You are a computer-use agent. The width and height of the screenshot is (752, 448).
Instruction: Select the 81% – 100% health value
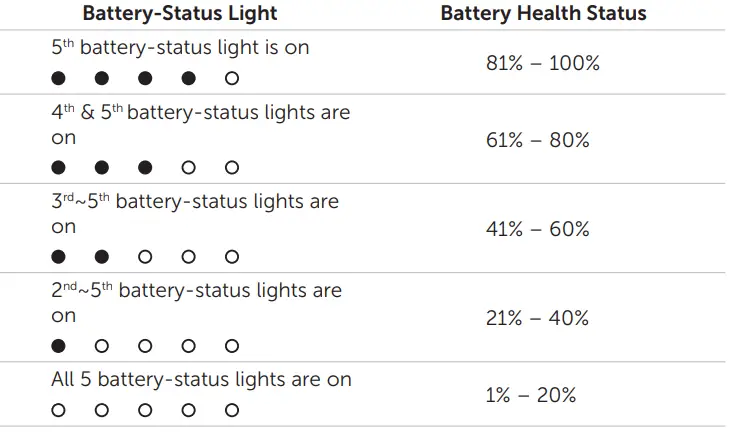click(542, 63)
